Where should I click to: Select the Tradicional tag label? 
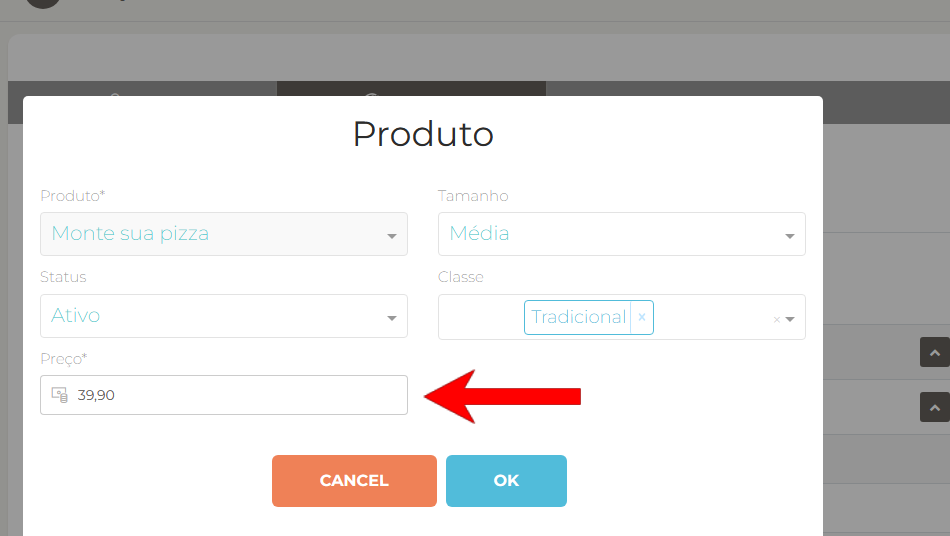pos(578,317)
